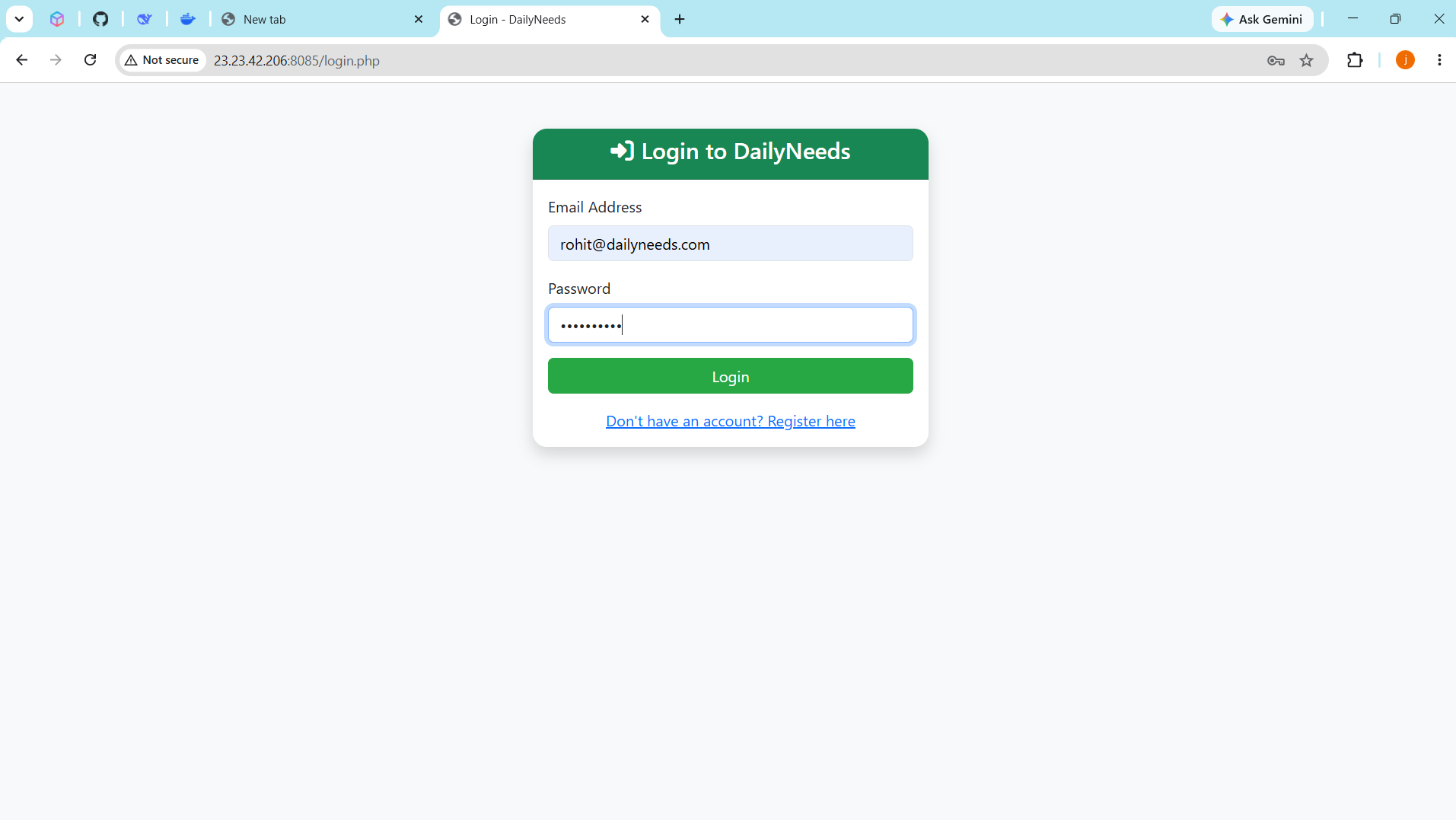The width and height of the screenshot is (1456, 820).
Task: Go forward to the next page
Action: (56, 60)
